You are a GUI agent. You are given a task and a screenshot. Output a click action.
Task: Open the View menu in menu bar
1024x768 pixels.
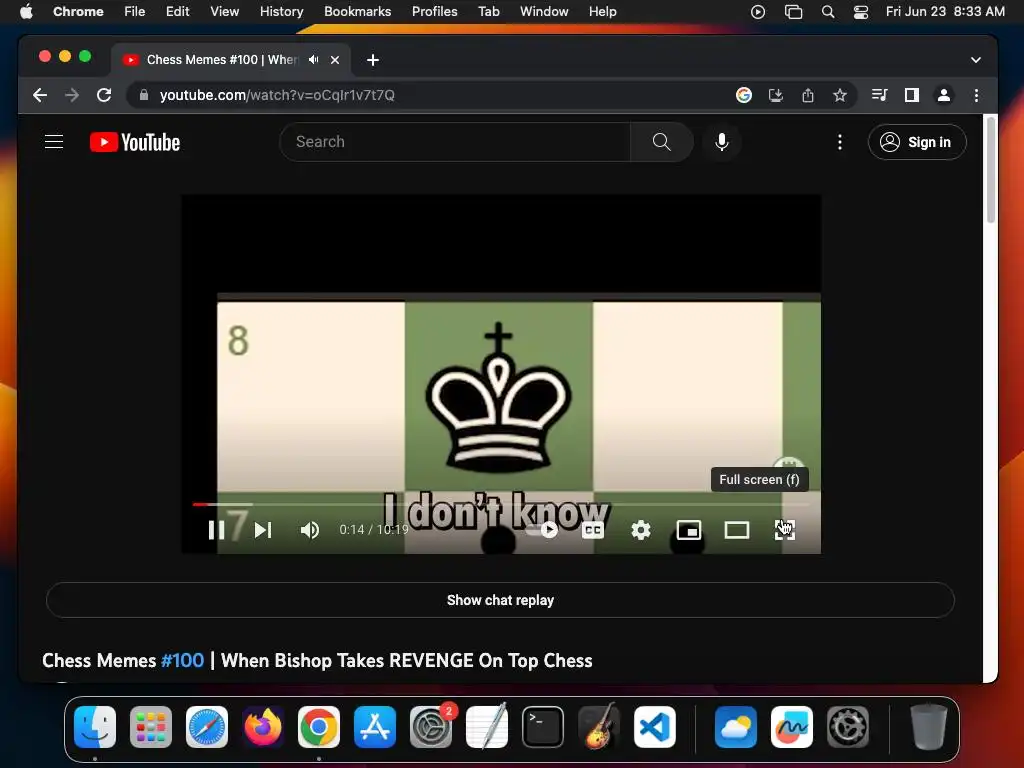[x=224, y=11]
